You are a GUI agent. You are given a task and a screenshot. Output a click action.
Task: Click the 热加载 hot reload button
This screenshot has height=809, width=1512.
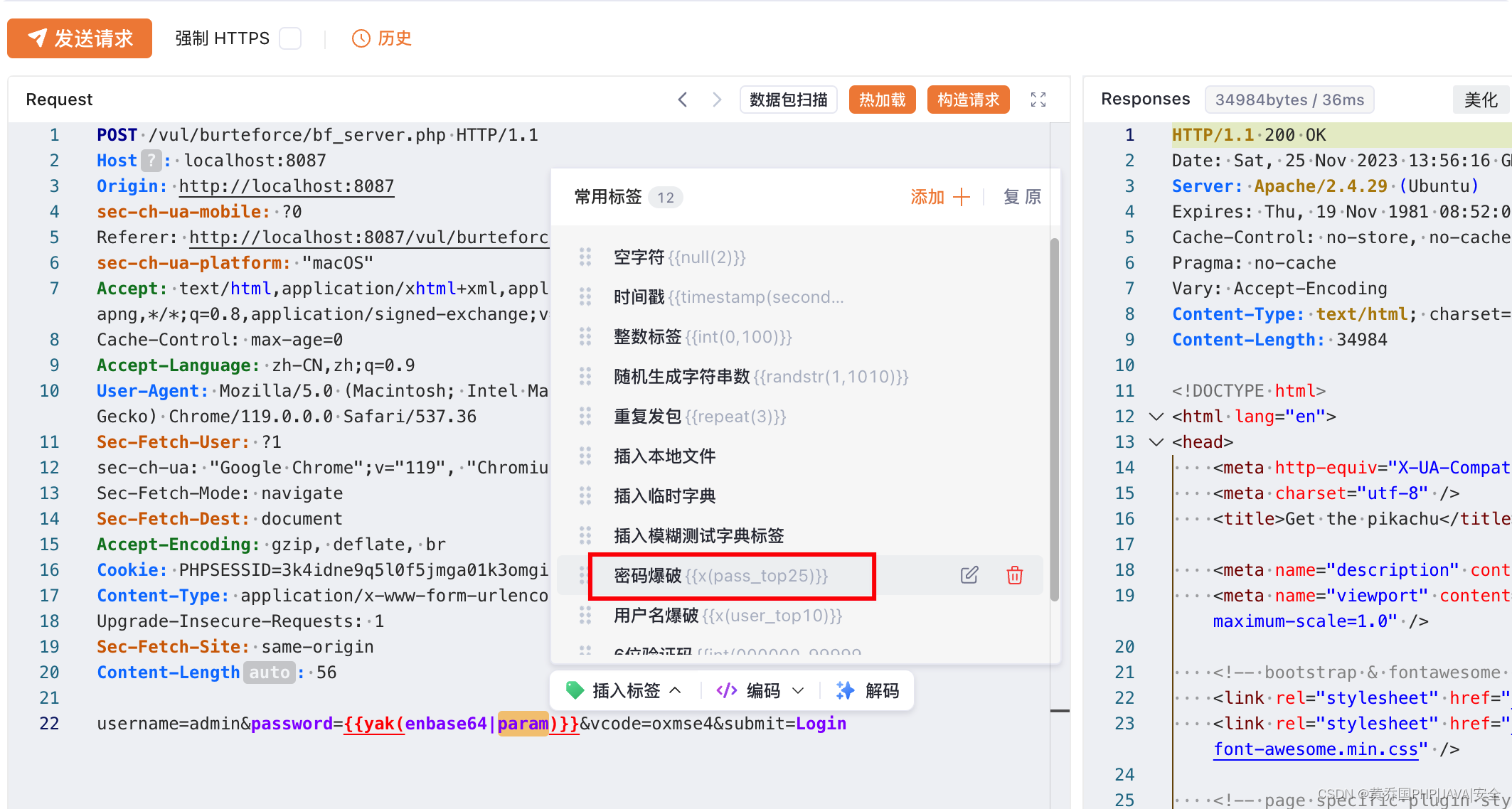(883, 100)
